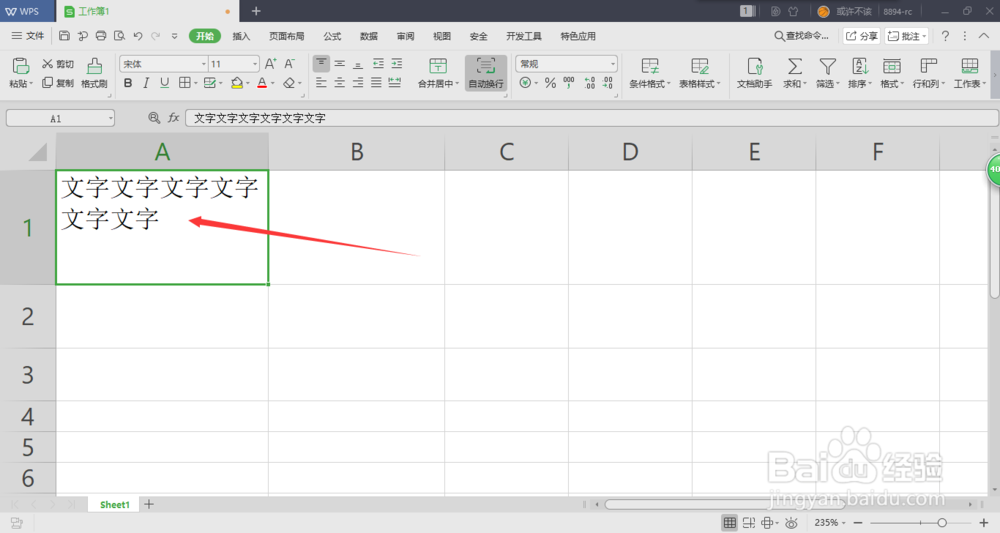The height and width of the screenshot is (533, 1000).
Task: Decrease decimal places
Action: [x=608, y=83]
